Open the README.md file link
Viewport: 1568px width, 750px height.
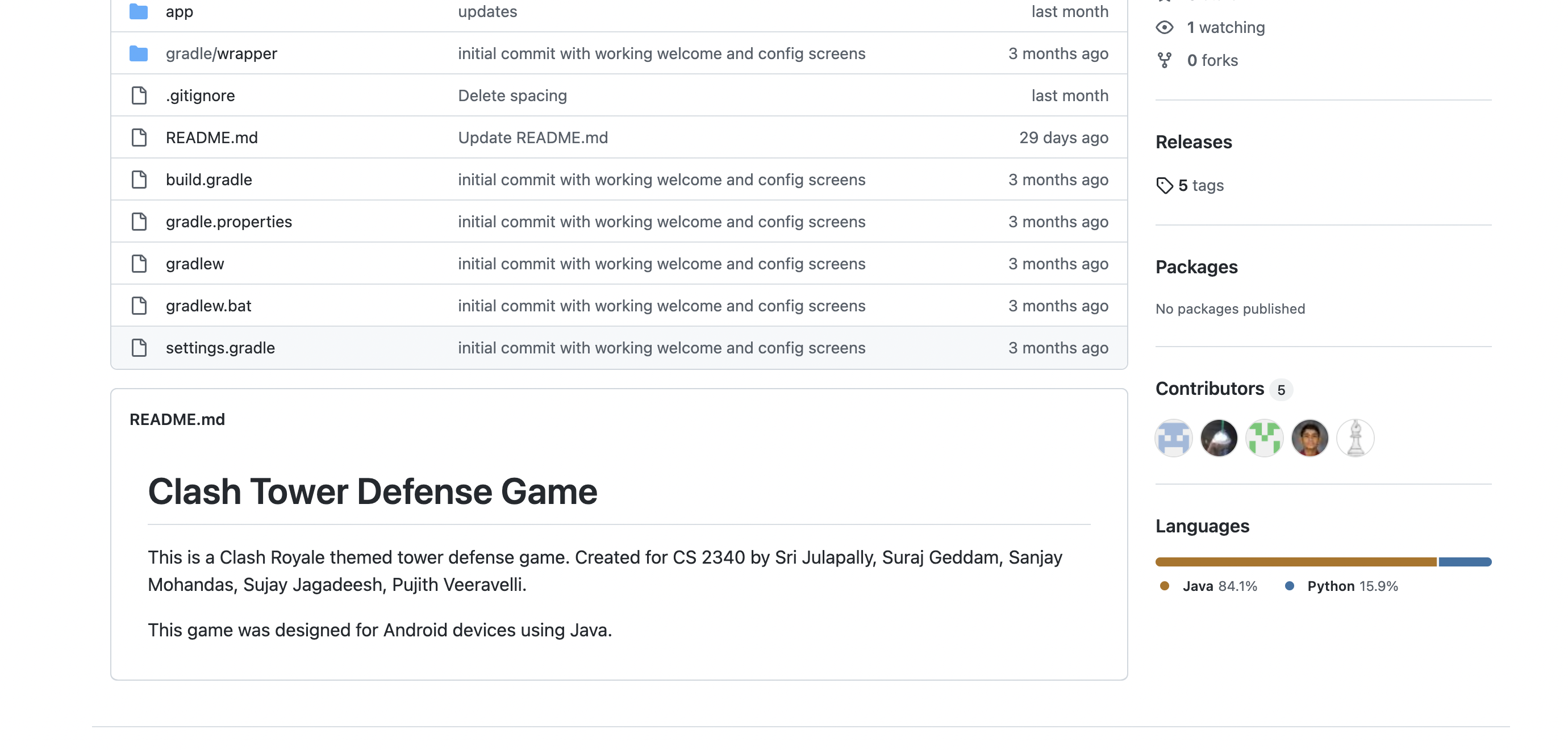[x=211, y=137]
